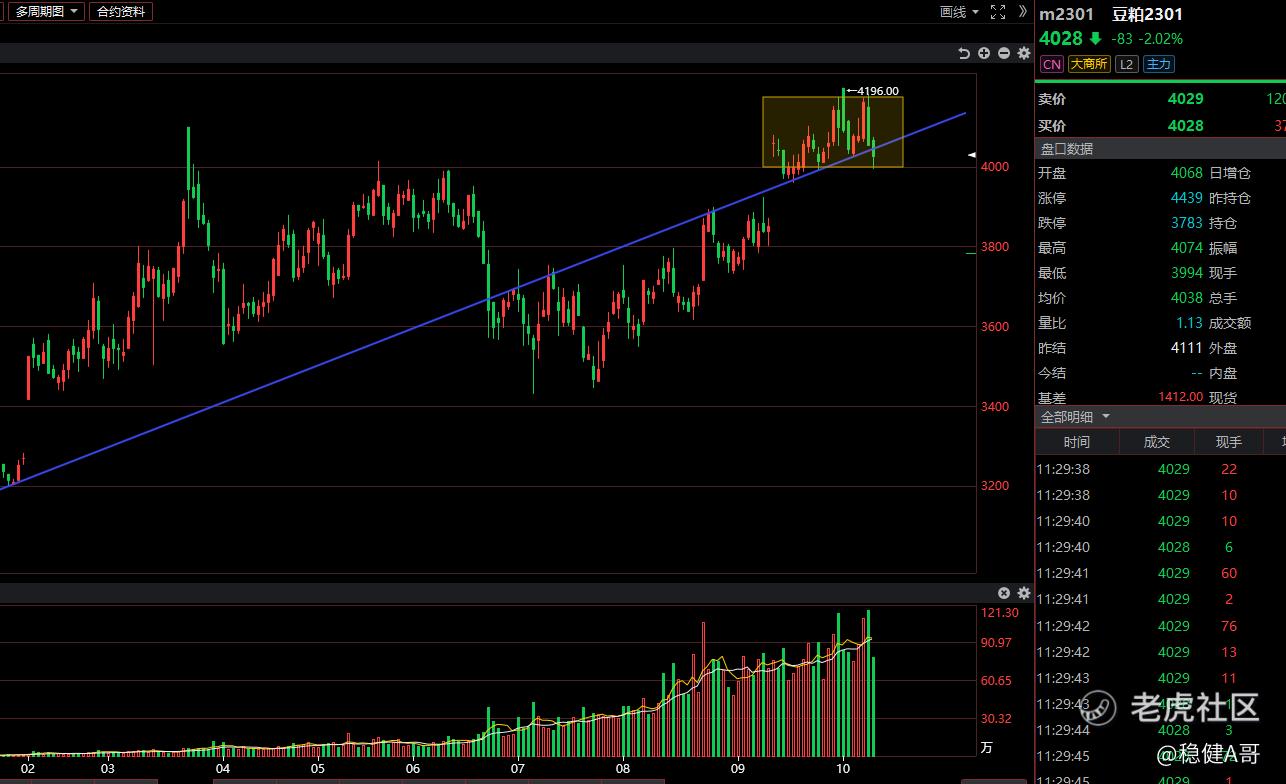1286x784 pixels.
Task: Click the 跌停 value 3783
Action: (x=1187, y=223)
